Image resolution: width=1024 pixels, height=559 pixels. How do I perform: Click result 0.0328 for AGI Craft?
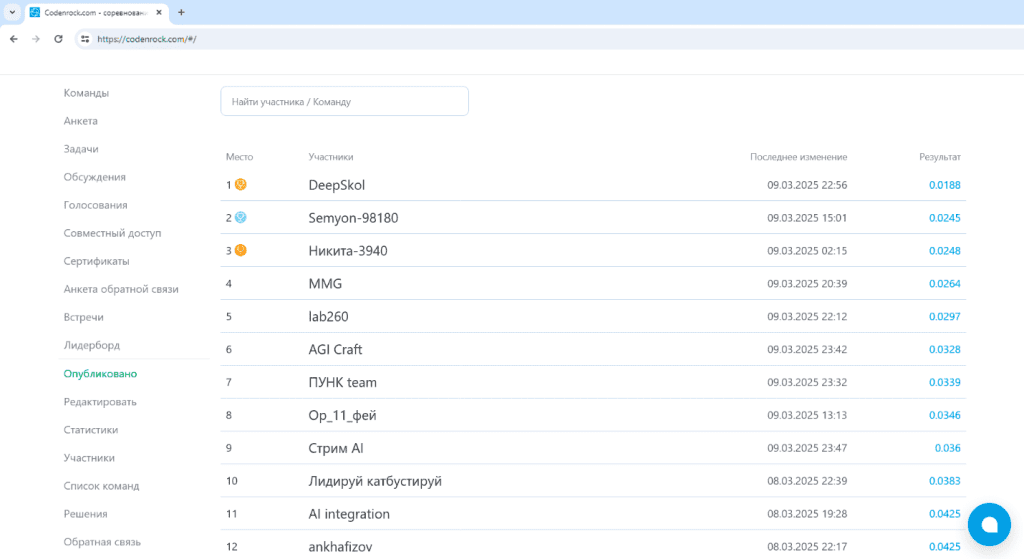pyautogui.click(x=945, y=349)
